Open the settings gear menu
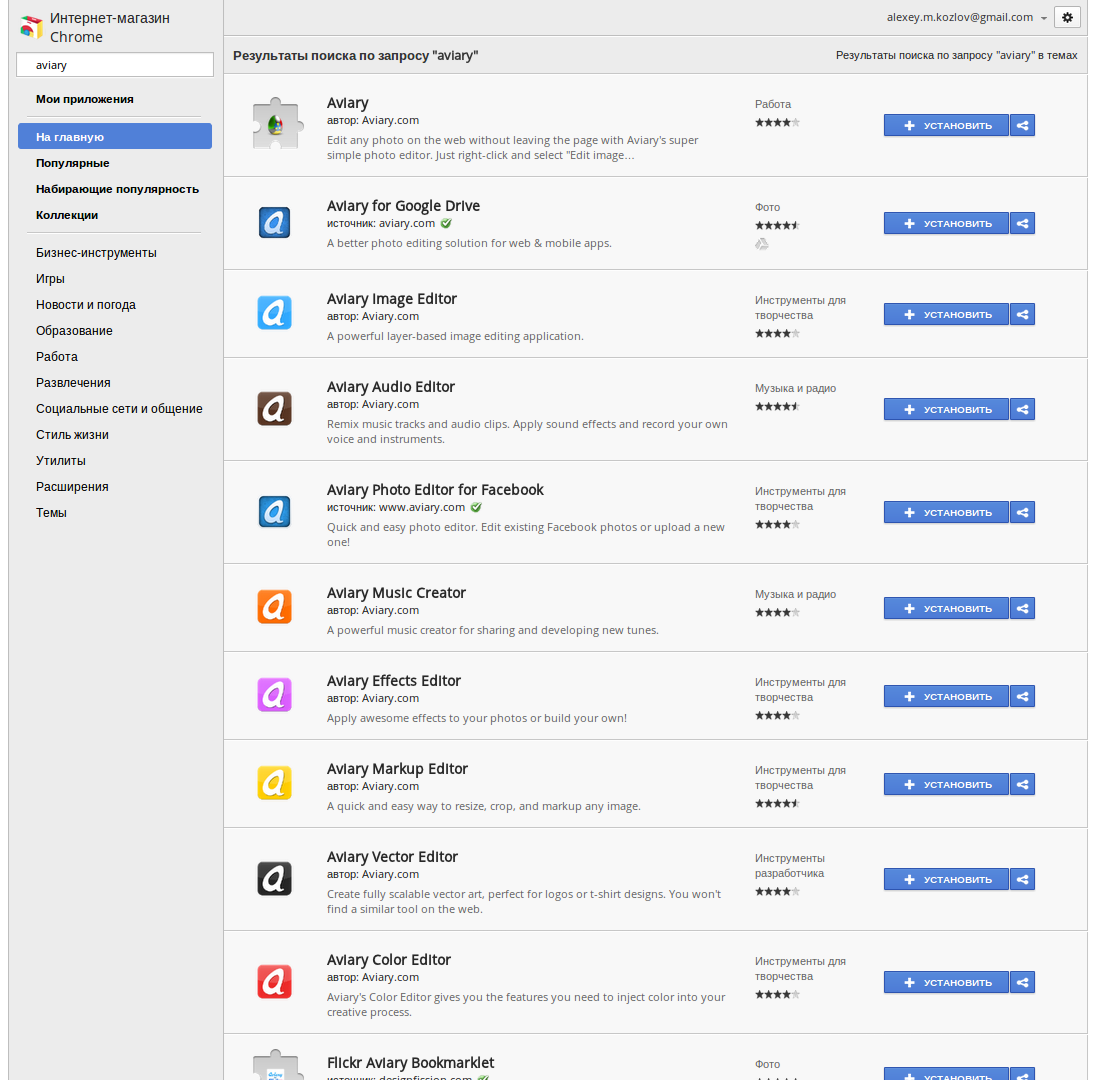 point(1067,17)
